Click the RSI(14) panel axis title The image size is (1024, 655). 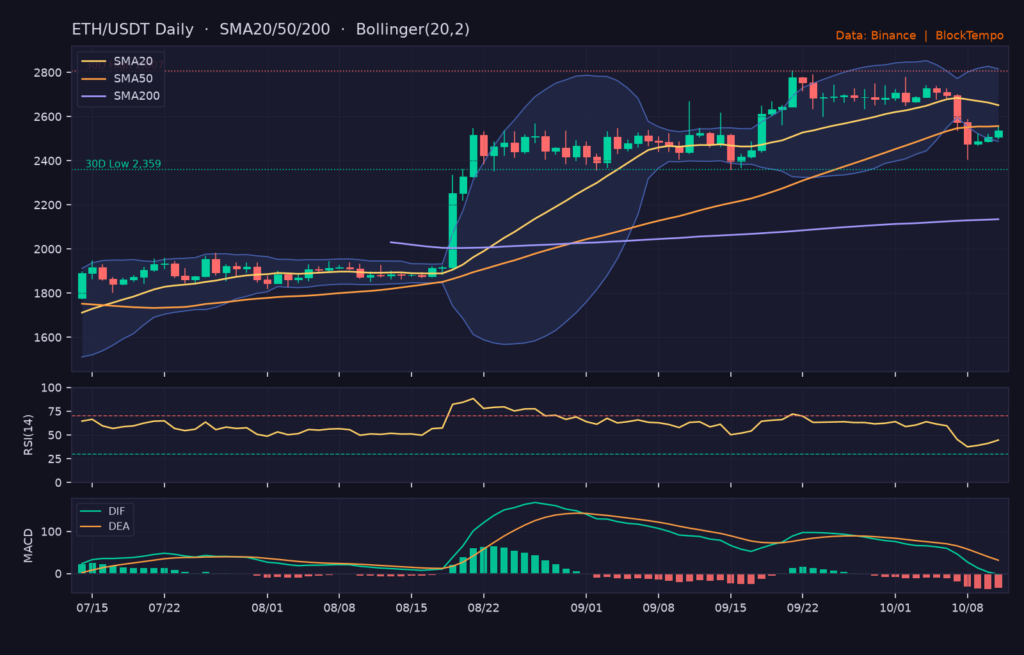(28, 435)
